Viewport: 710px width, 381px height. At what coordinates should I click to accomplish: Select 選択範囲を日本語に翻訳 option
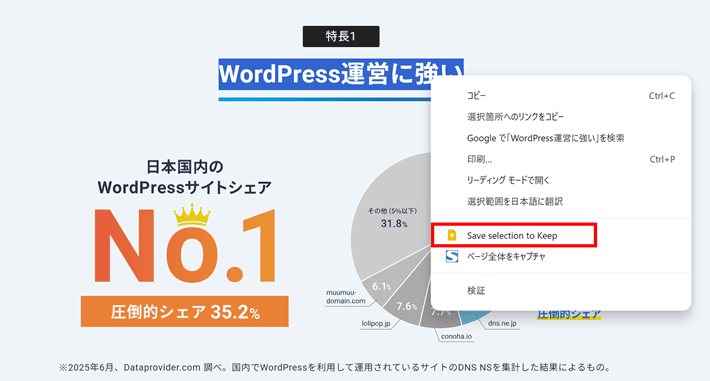(561, 201)
